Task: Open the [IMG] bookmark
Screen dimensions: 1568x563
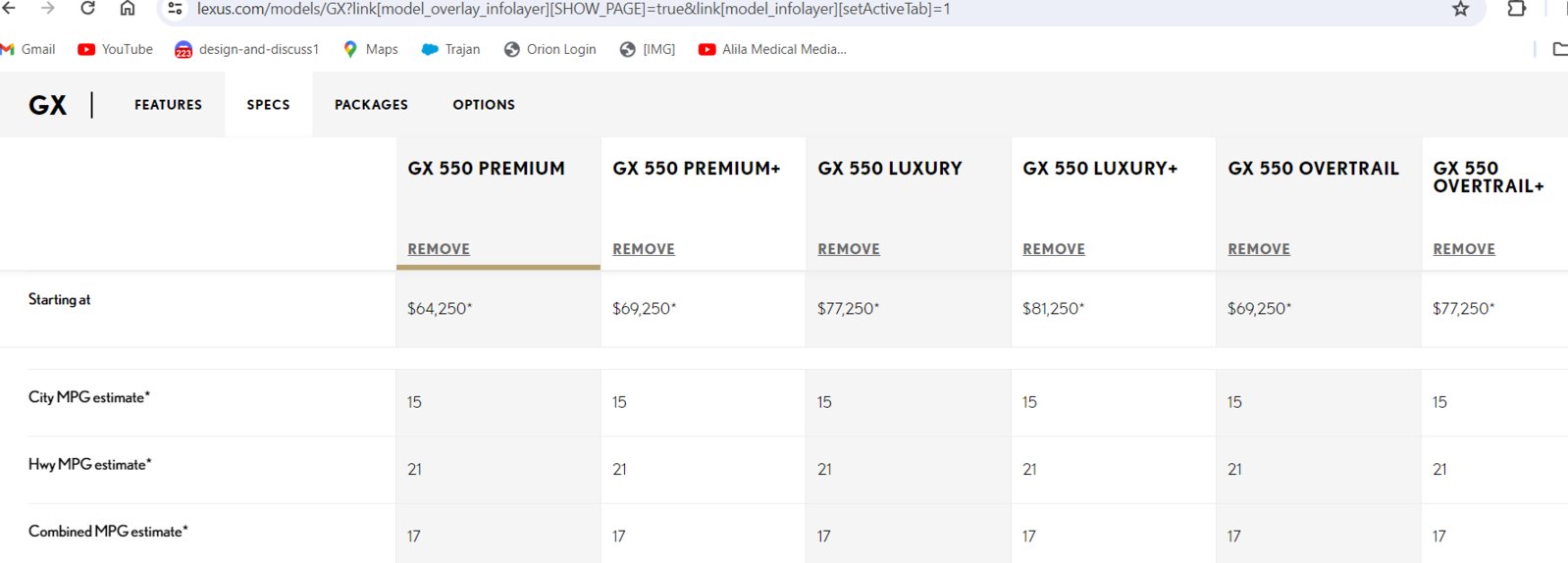Action: (648, 49)
